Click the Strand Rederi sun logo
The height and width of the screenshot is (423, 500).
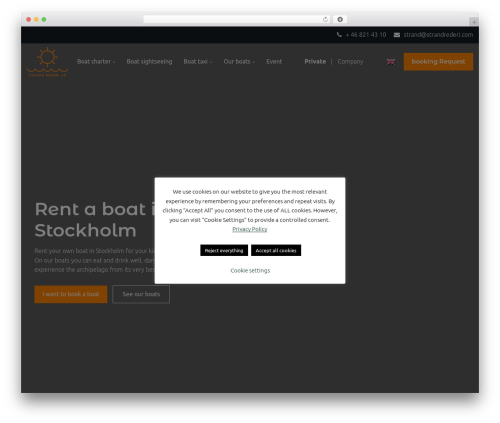click(48, 62)
